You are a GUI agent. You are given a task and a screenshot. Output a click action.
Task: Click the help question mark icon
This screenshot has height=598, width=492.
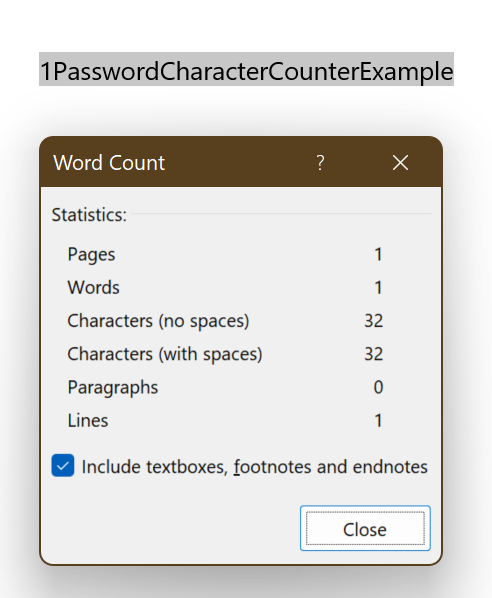point(320,163)
